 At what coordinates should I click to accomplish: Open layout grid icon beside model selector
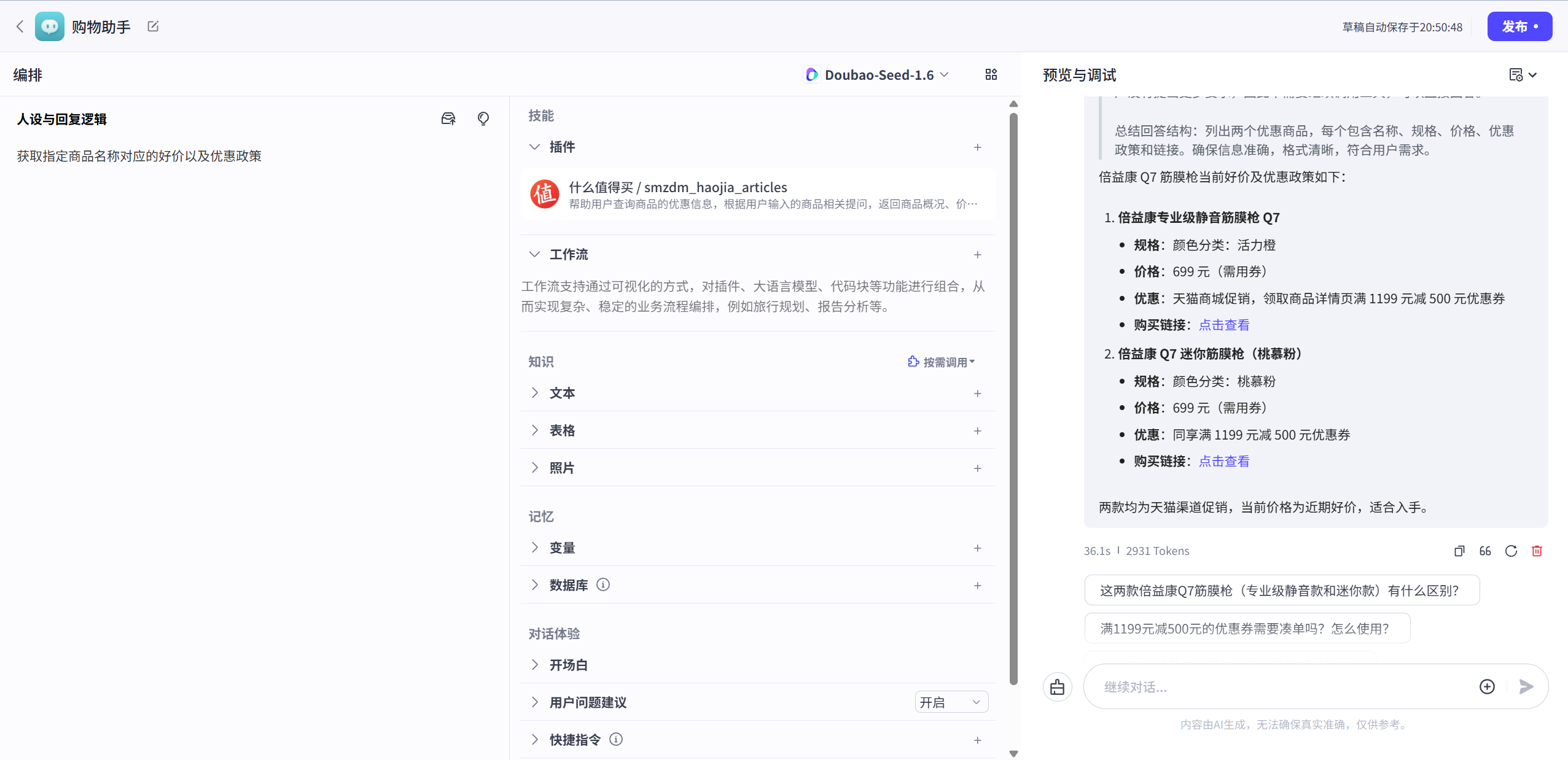(x=990, y=74)
